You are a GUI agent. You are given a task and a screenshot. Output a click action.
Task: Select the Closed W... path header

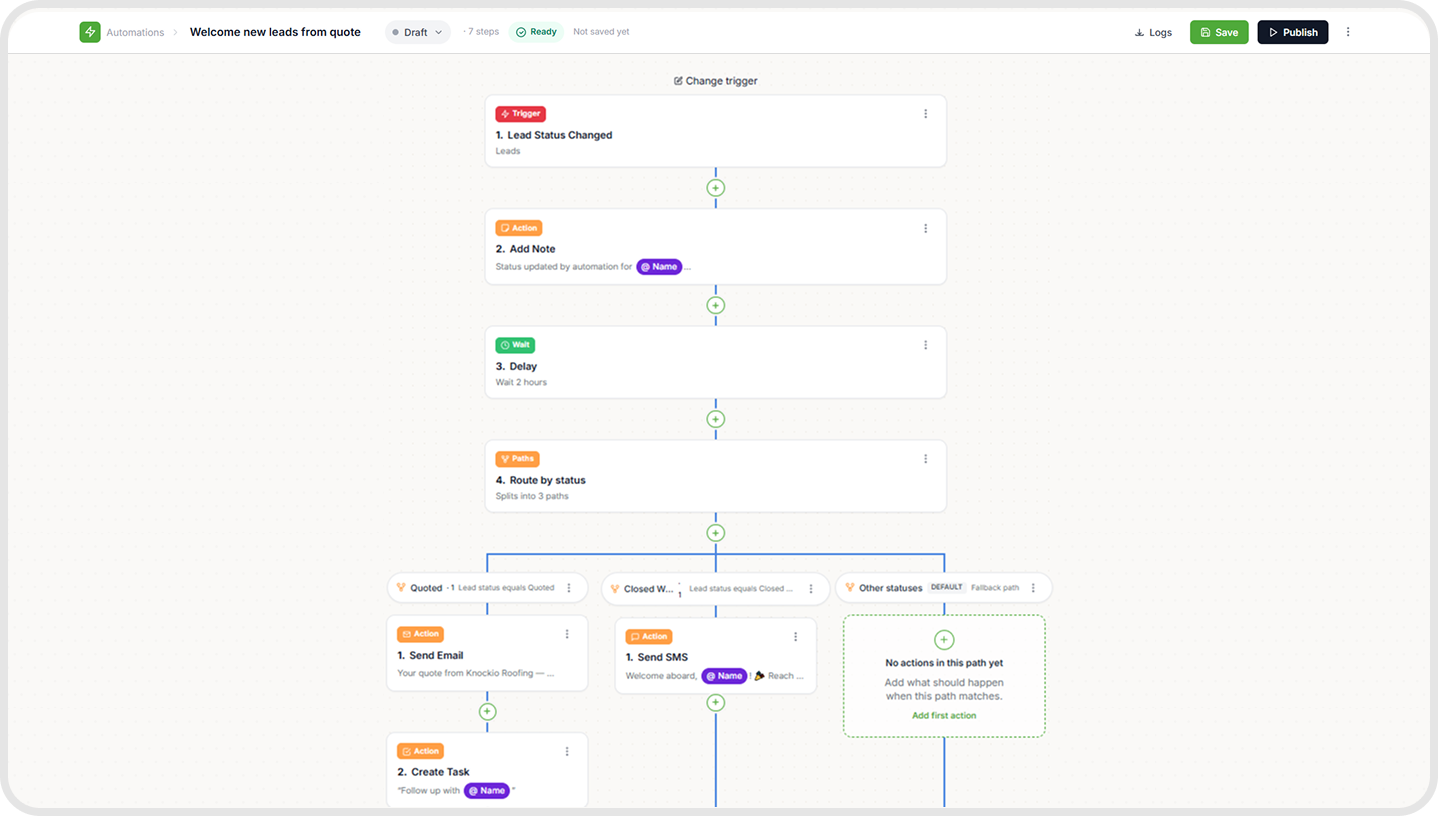point(715,589)
